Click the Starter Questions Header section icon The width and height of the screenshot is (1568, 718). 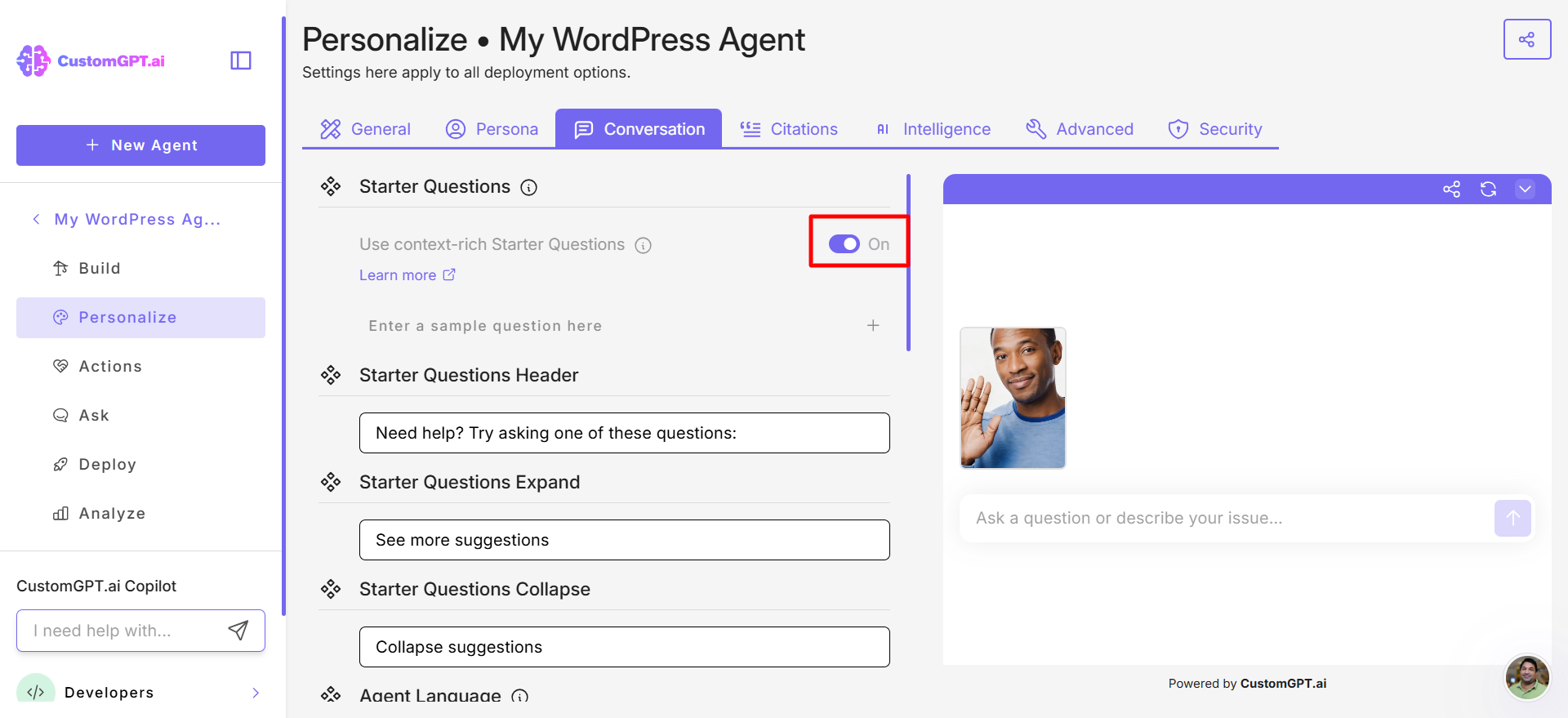tap(331, 375)
